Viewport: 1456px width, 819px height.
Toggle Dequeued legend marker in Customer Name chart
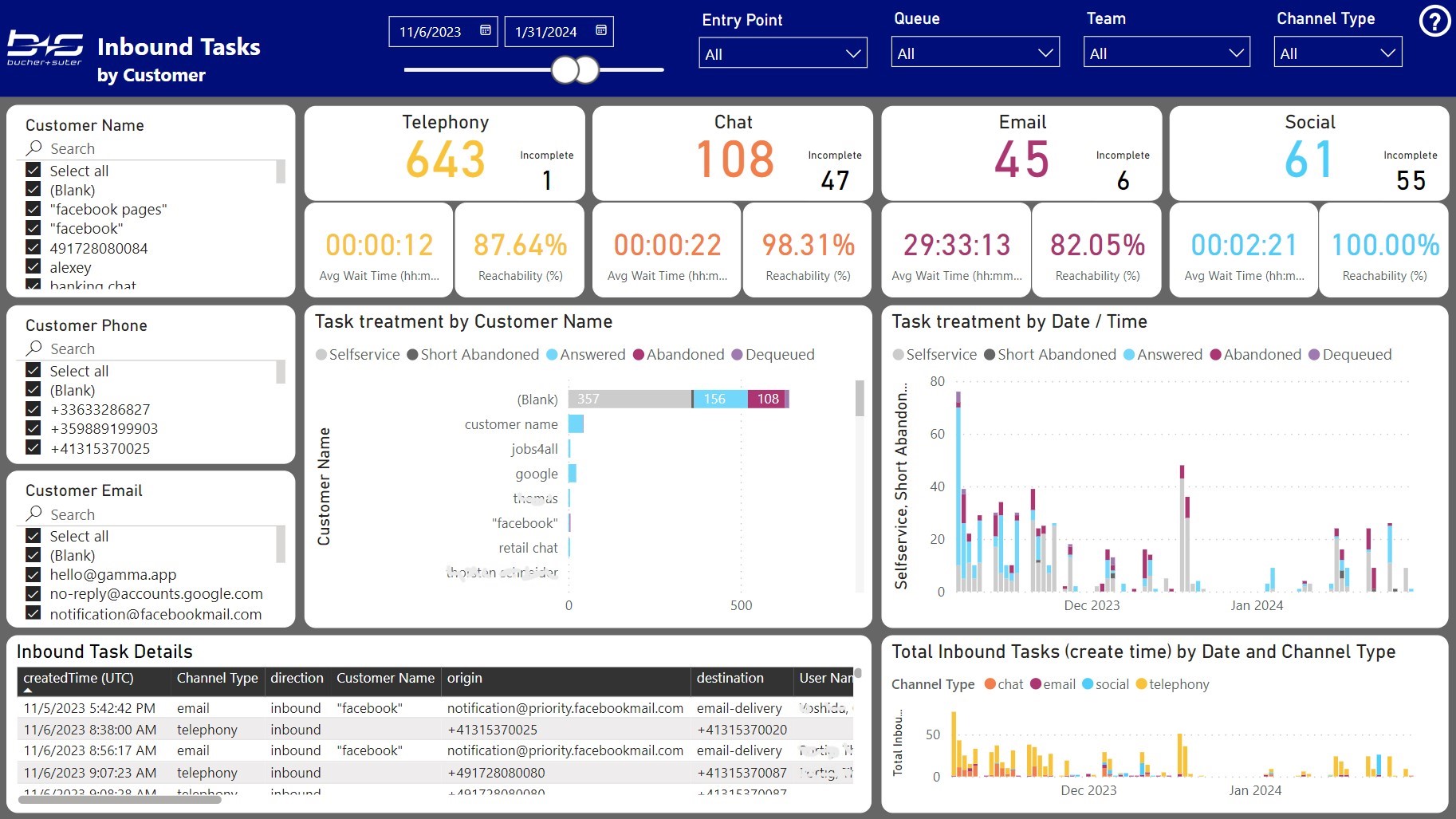(737, 355)
